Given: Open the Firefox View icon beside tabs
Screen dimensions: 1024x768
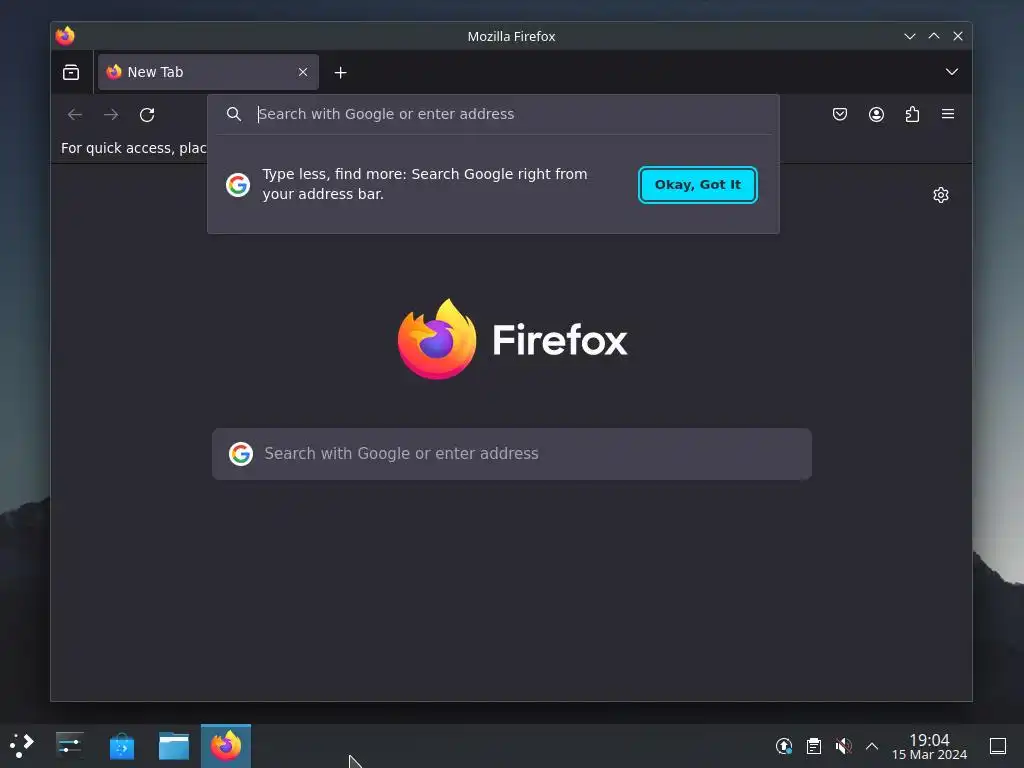Looking at the screenshot, I should [x=71, y=72].
